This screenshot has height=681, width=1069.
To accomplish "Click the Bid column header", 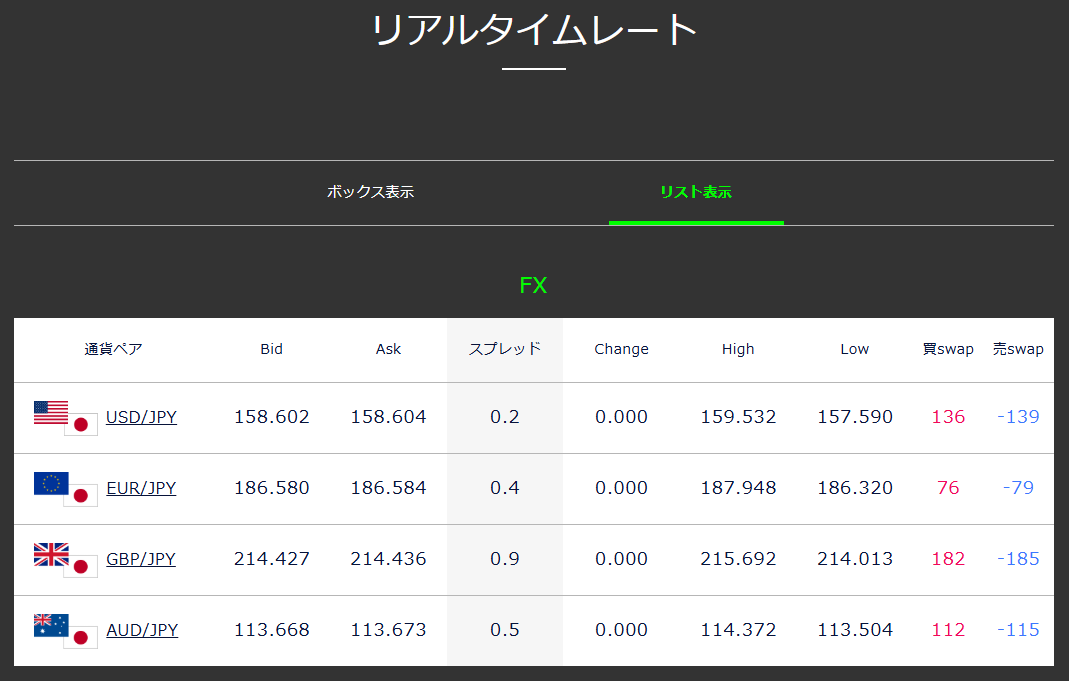I will click(271, 349).
